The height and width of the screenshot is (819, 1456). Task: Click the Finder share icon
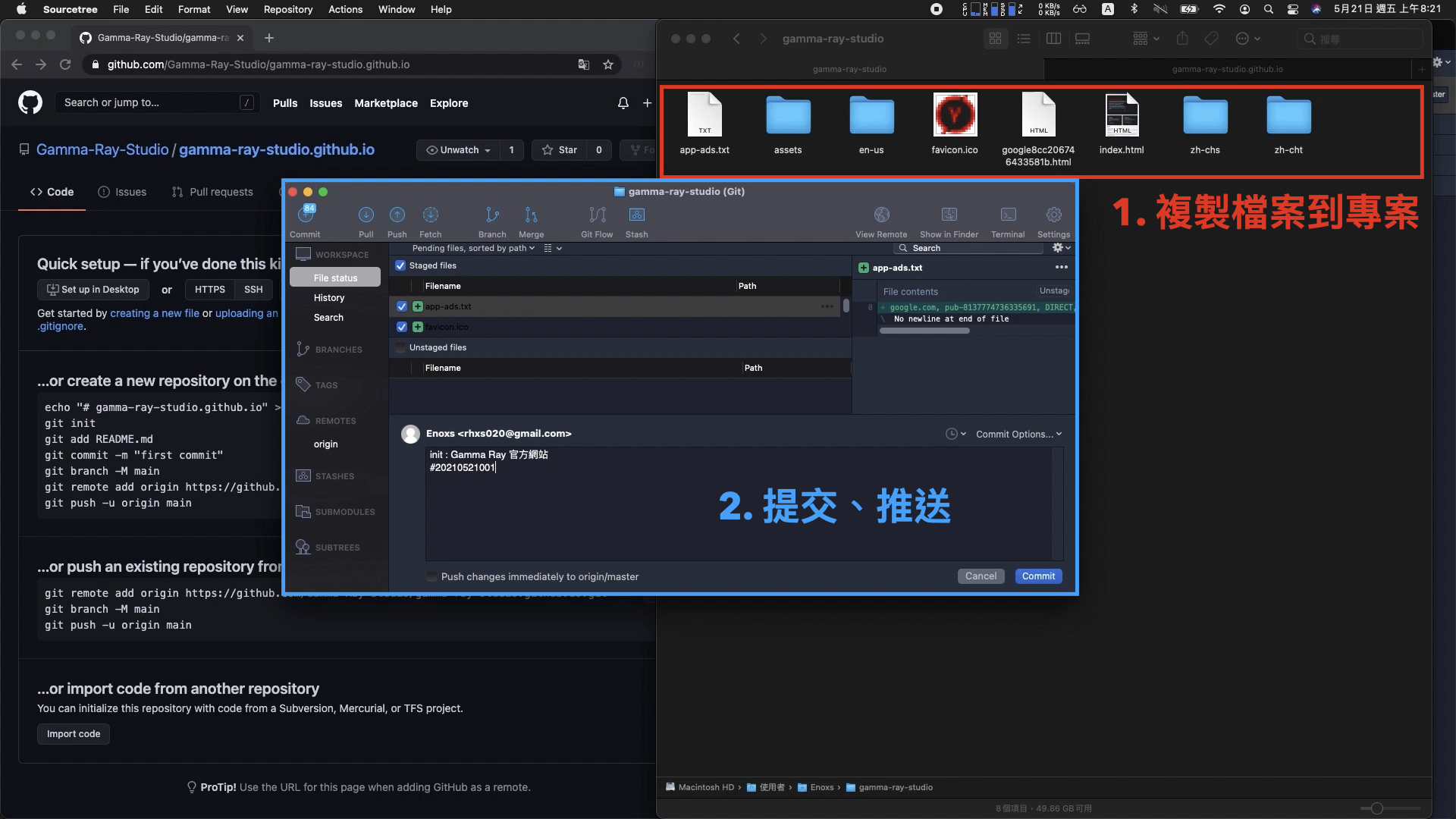(1181, 39)
